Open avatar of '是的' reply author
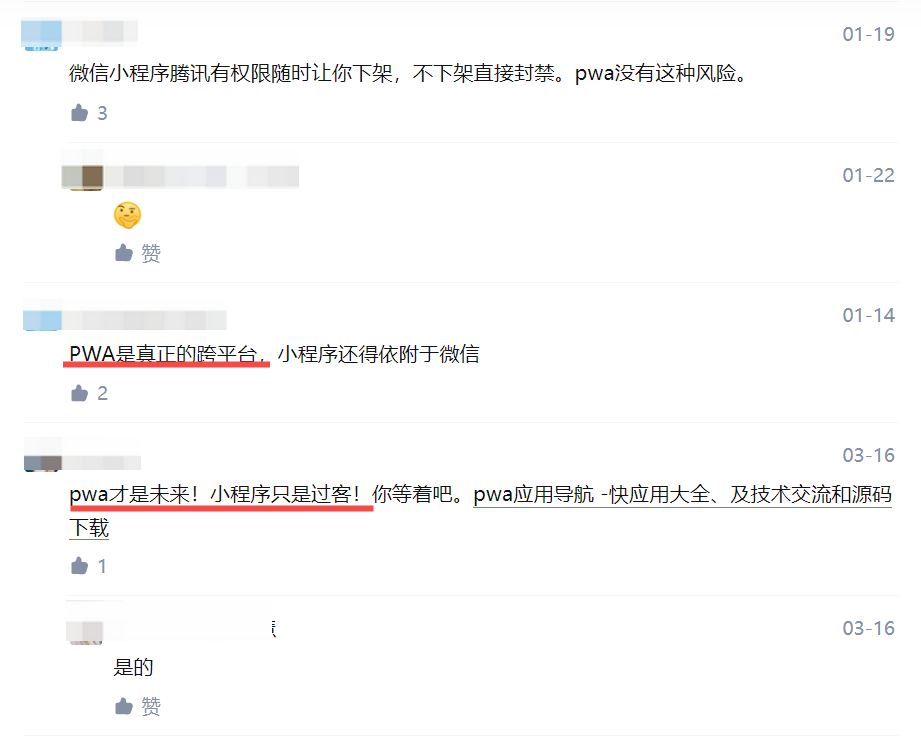Image resolution: width=921 pixels, height=737 pixels. coord(85,632)
